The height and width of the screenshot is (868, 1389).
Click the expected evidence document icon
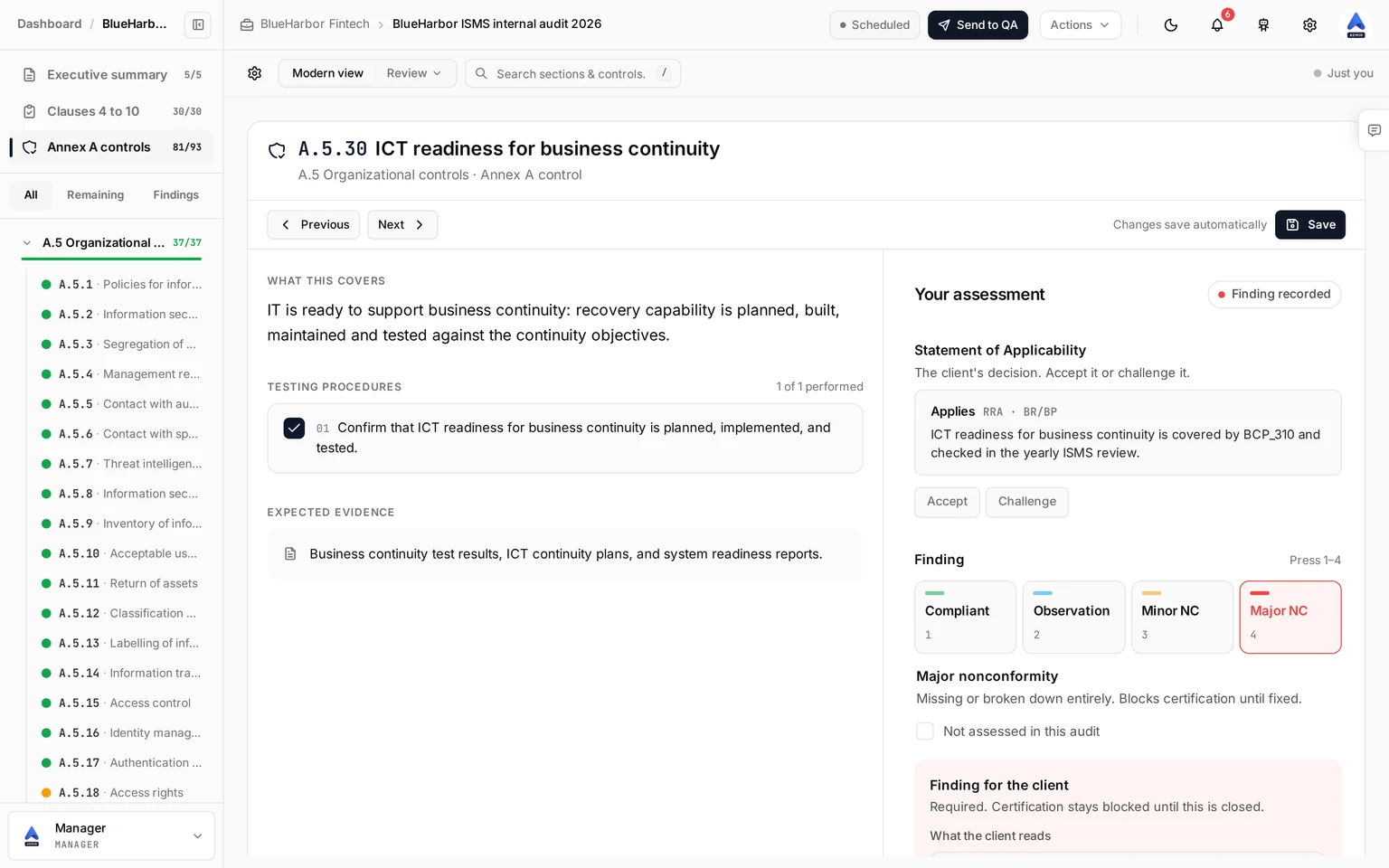pyautogui.click(x=290, y=553)
